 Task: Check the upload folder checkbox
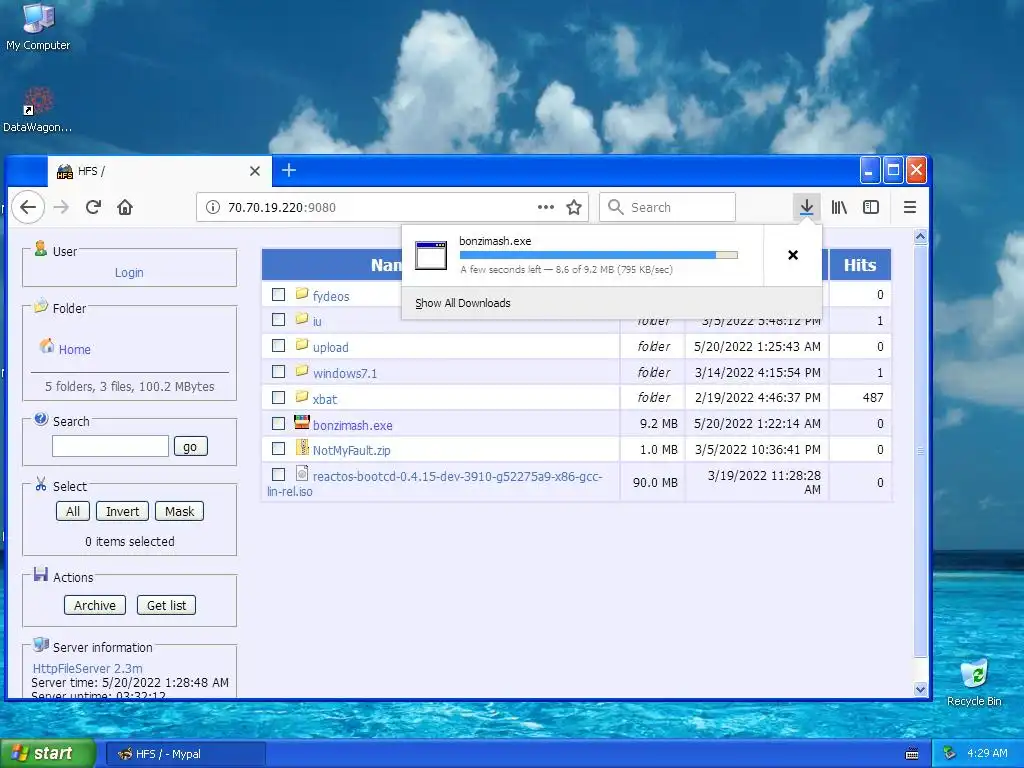(x=278, y=345)
